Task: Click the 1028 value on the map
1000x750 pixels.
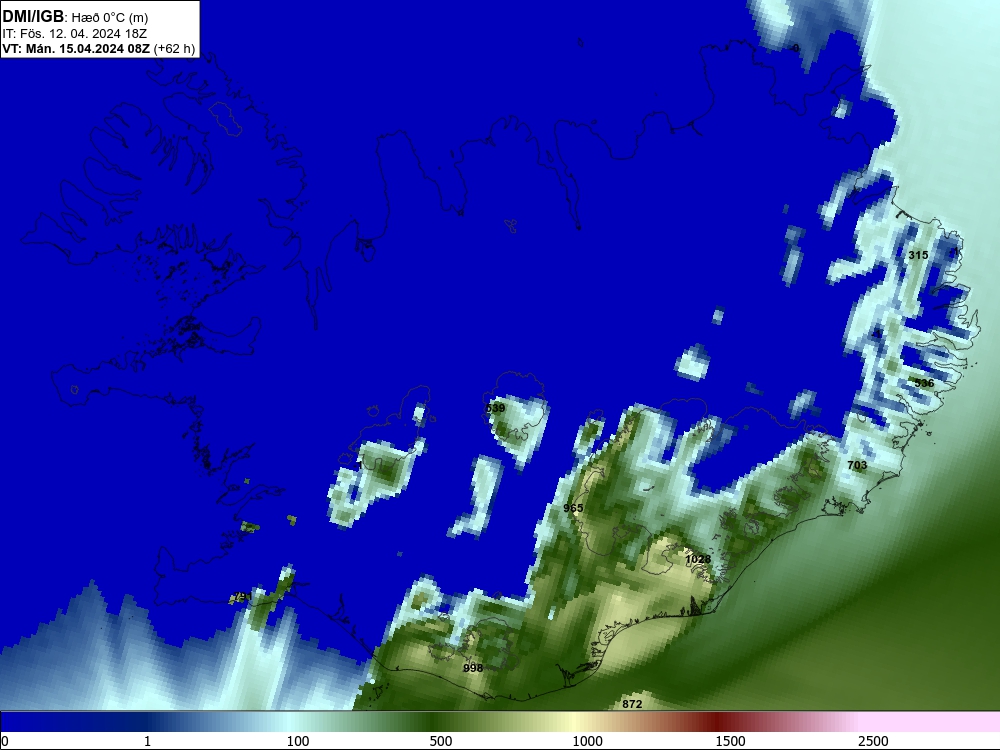Action: pos(698,559)
